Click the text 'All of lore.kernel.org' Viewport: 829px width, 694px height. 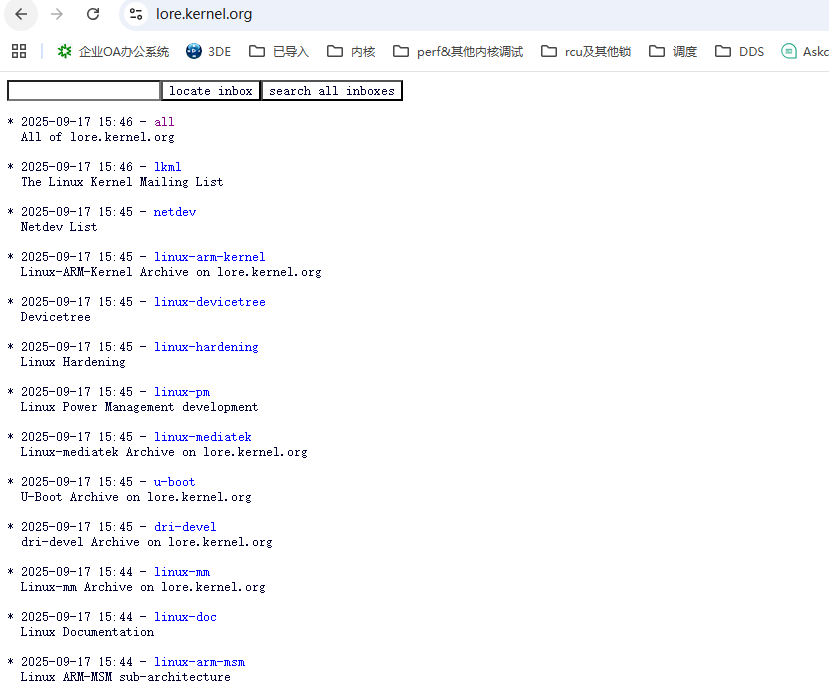pyautogui.click(x=97, y=137)
